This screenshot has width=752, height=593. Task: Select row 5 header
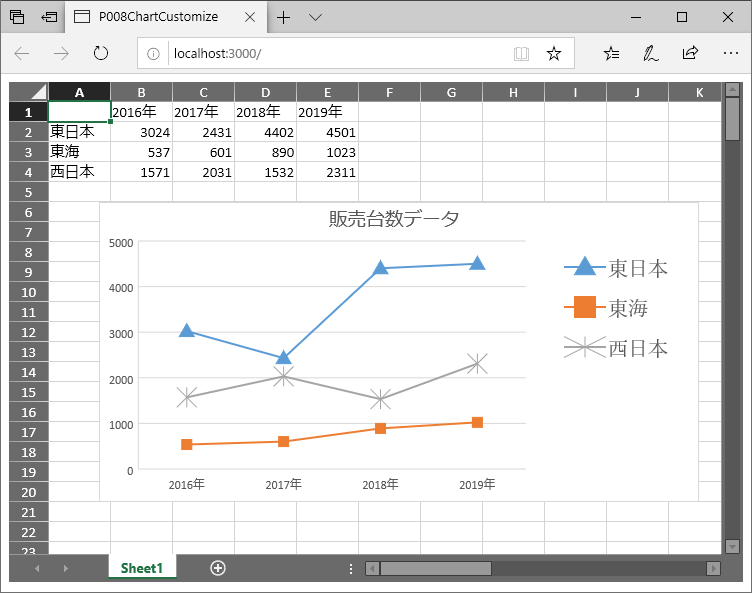[29, 192]
